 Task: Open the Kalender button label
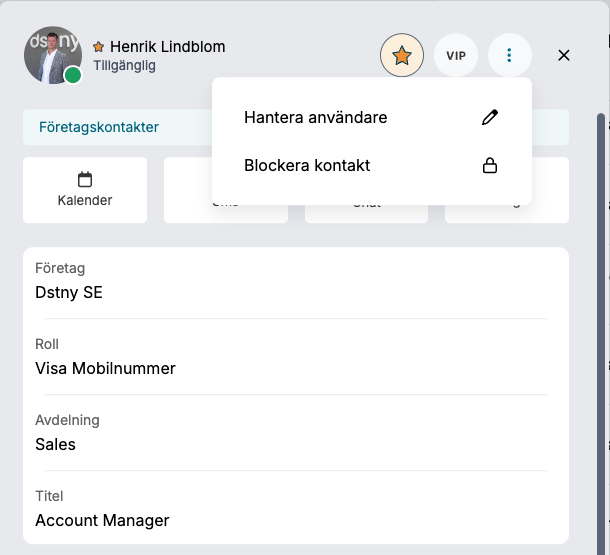[85, 200]
